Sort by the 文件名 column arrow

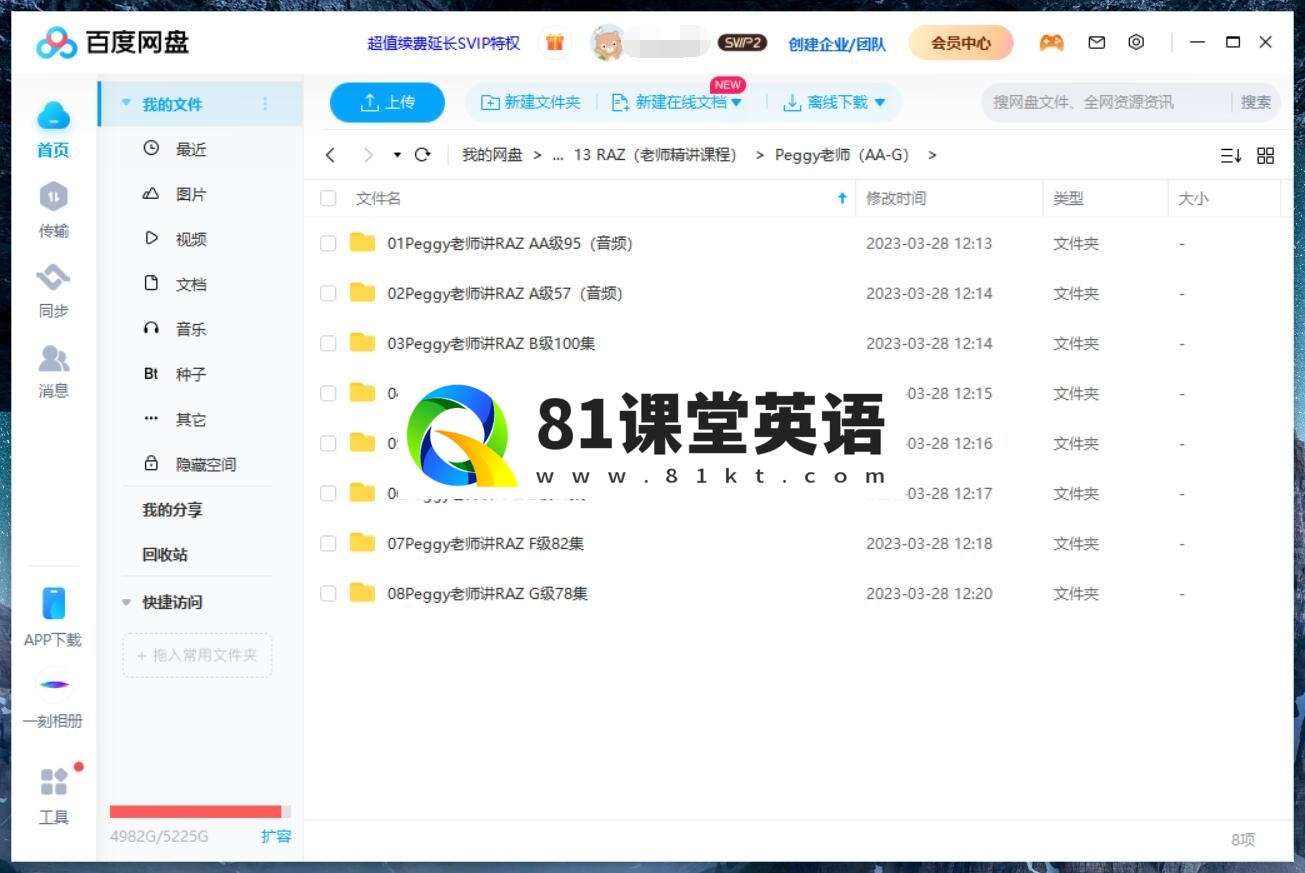[x=842, y=198]
